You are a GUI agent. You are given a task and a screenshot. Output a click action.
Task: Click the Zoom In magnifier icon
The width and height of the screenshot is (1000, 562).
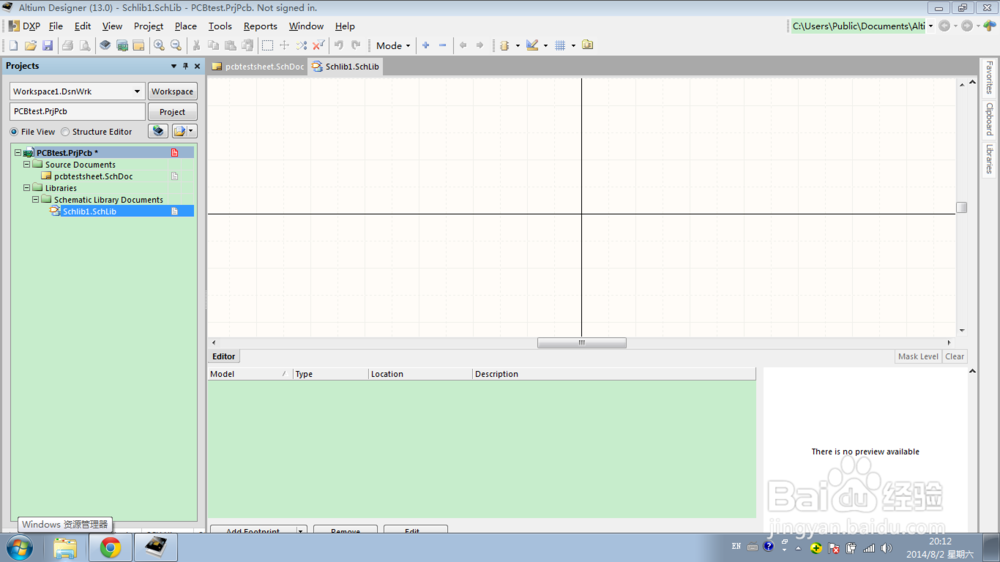click(x=159, y=45)
